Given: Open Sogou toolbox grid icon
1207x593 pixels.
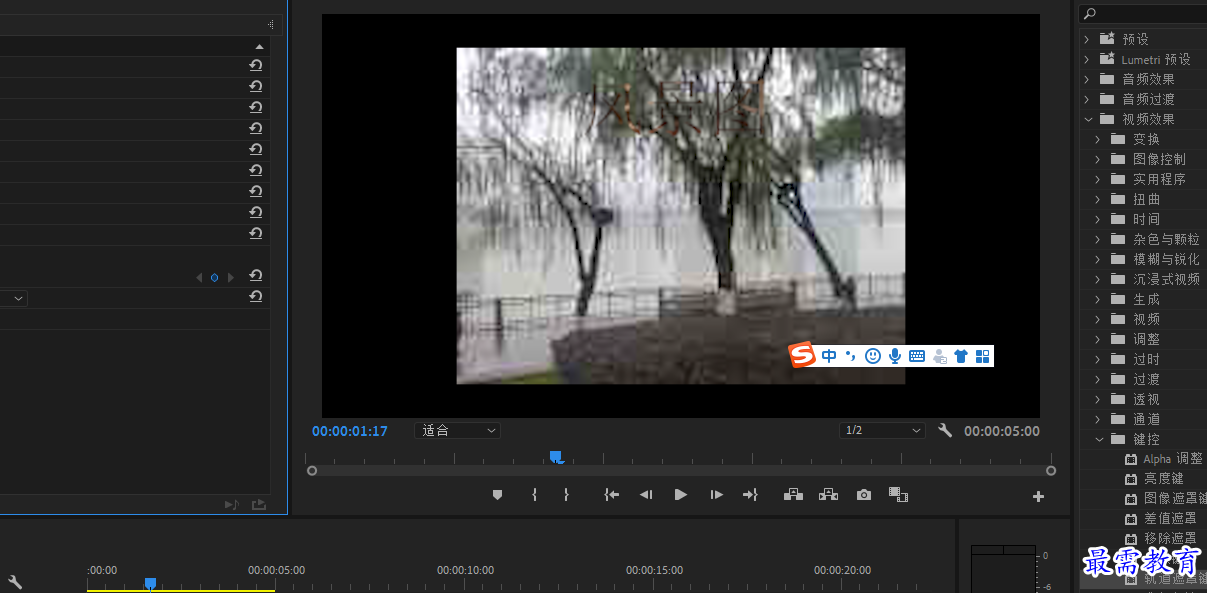Looking at the screenshot, I should pyautogui.click(x=982, y=356).
